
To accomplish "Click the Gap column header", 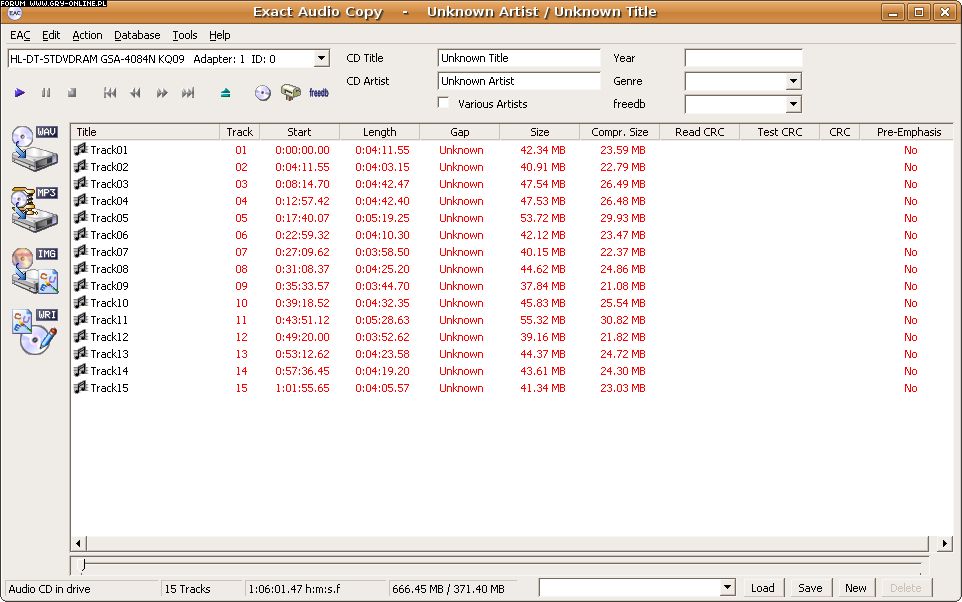I will 460,132.
